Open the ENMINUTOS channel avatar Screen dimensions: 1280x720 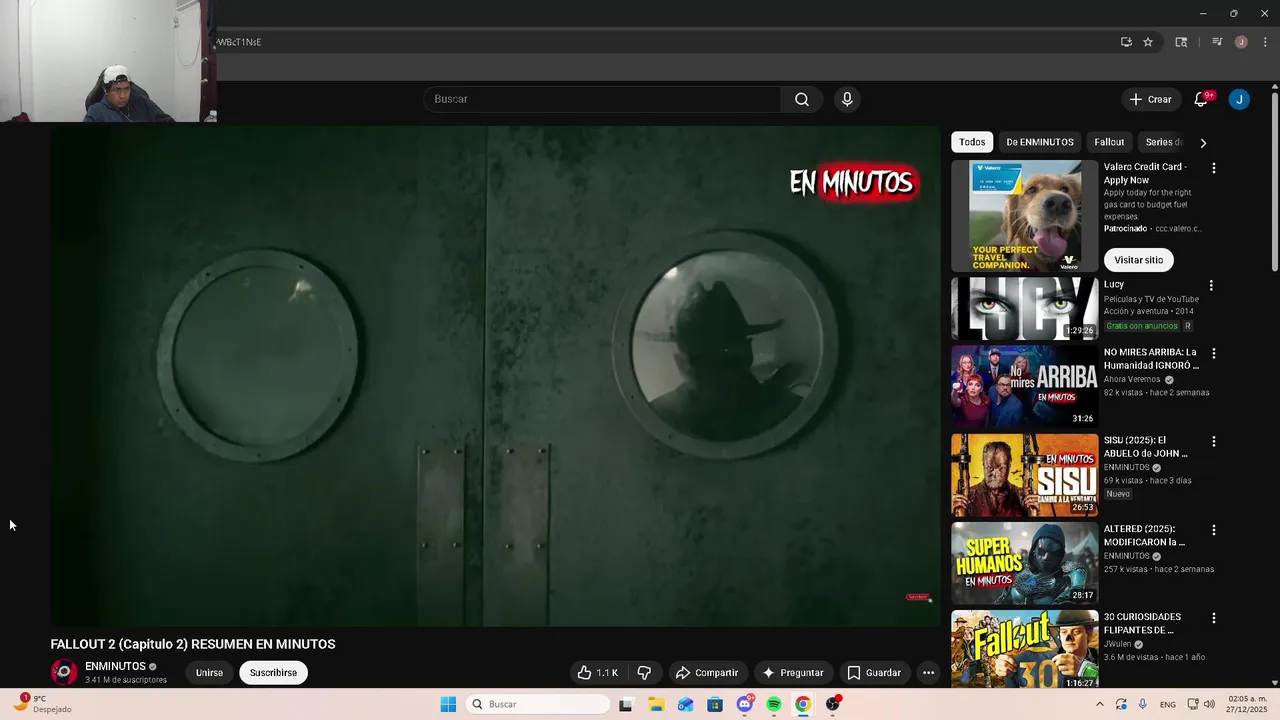click(64, 672)
